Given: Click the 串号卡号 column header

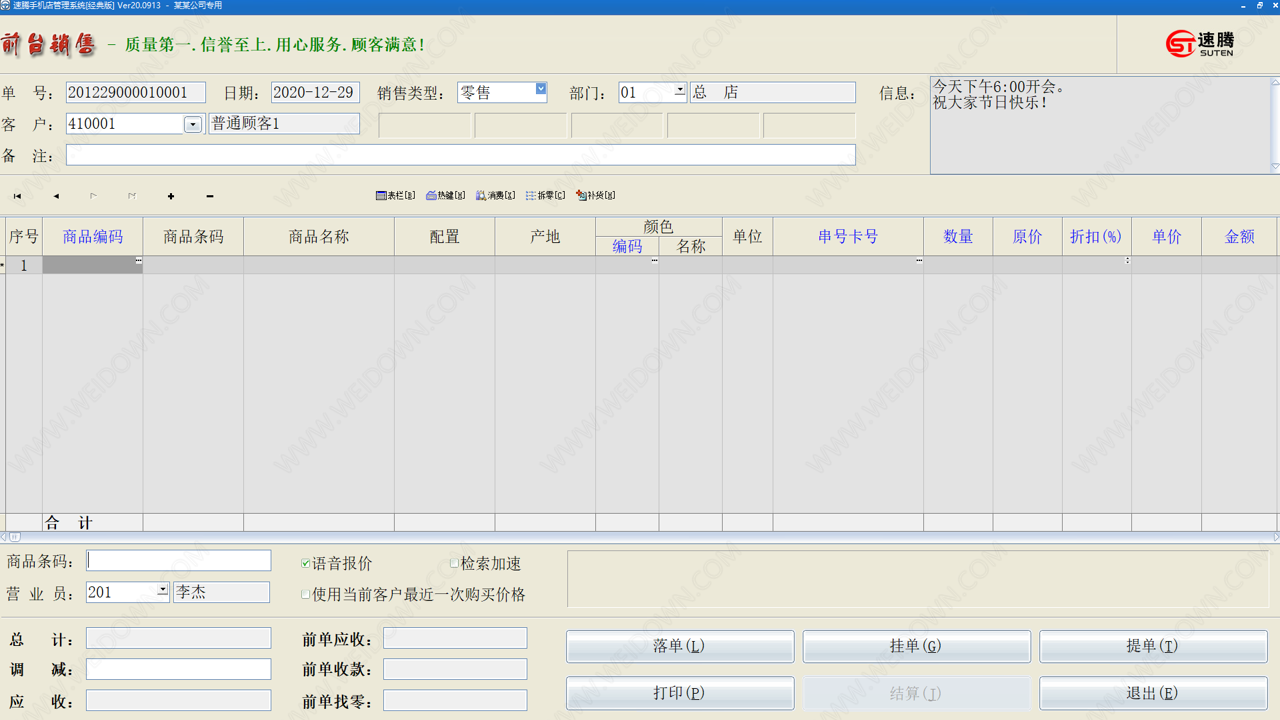Looking at the screenshot, I should tap(848, 237).
